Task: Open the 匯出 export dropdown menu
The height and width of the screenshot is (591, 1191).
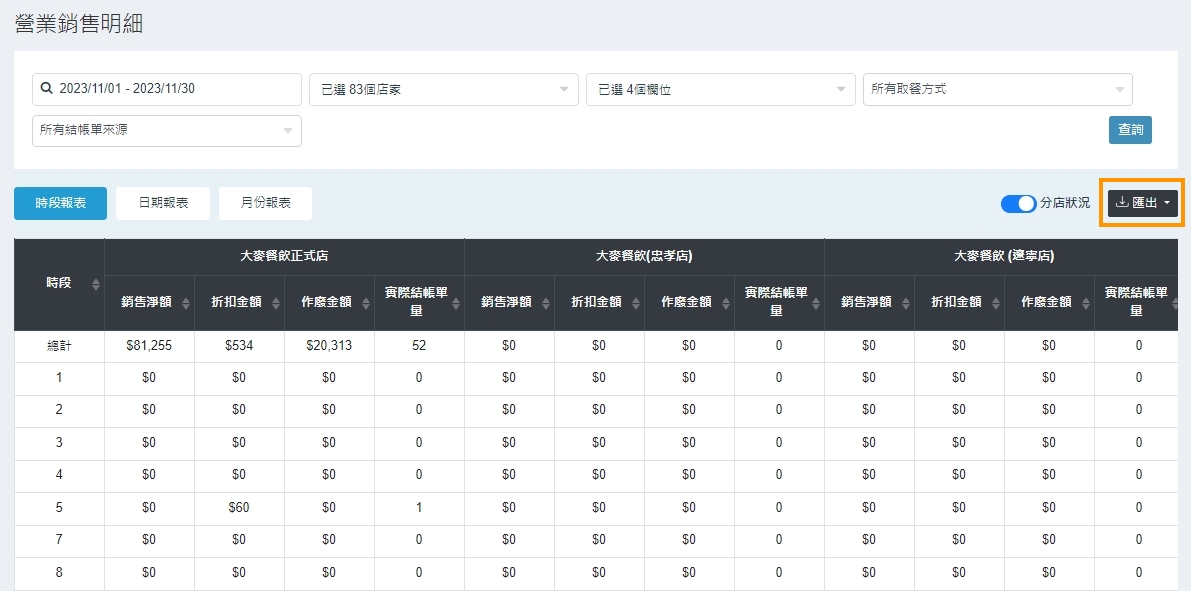Action: click(1142, 203)
